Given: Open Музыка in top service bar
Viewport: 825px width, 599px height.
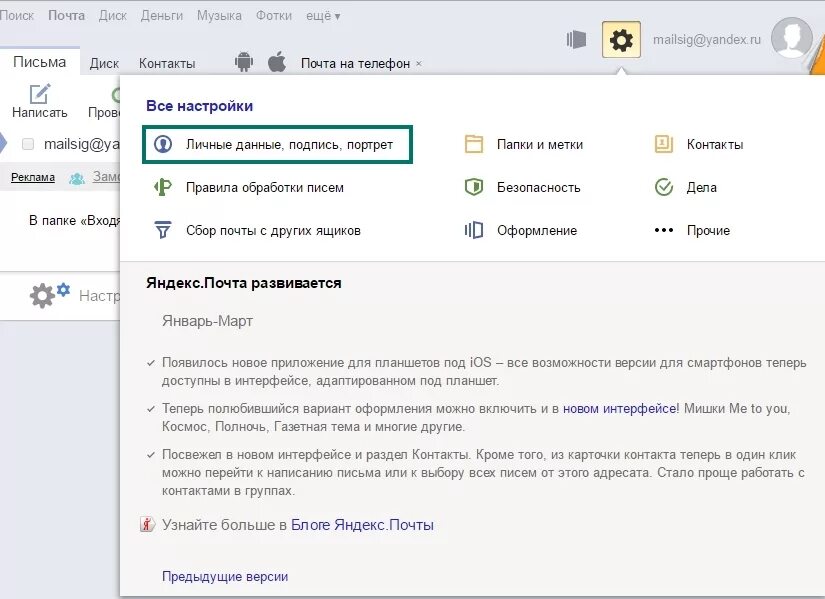Looking at the screenshot, I should coord(219,16).
